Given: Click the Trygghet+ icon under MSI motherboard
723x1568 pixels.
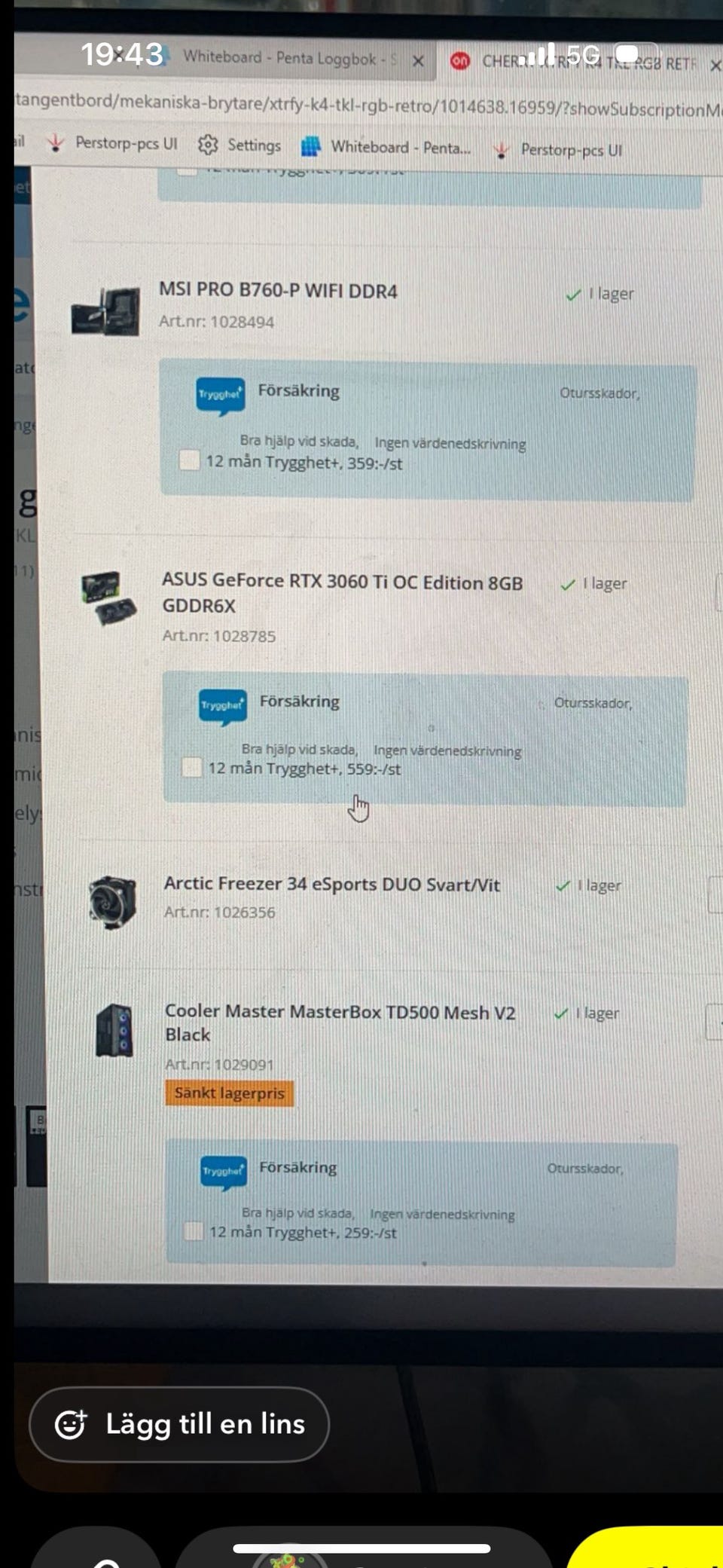Looking at the screenshot, I should [220, 395].
